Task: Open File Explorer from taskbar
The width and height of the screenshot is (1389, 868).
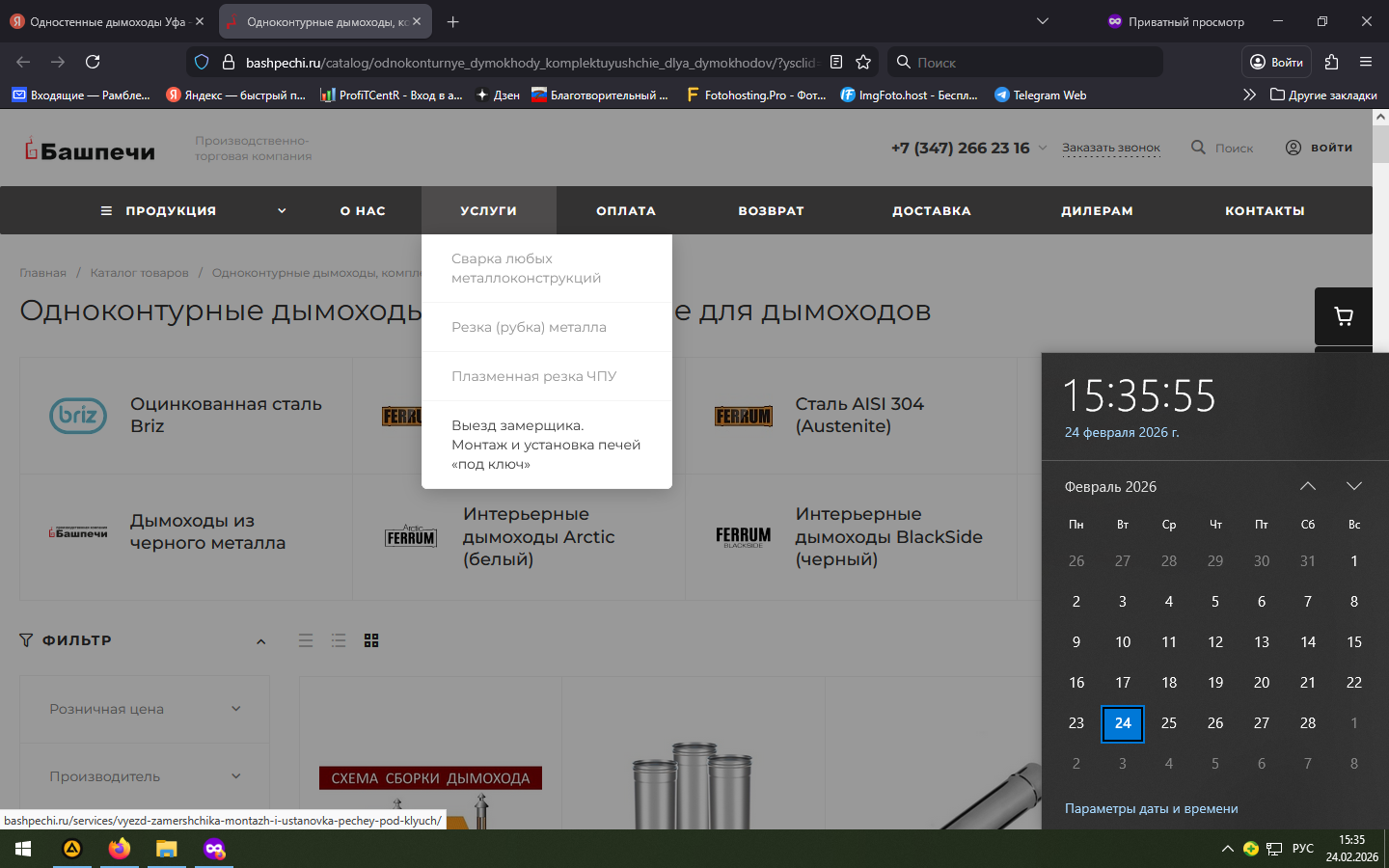Action: pyautogui.click(x=167, y=849)
